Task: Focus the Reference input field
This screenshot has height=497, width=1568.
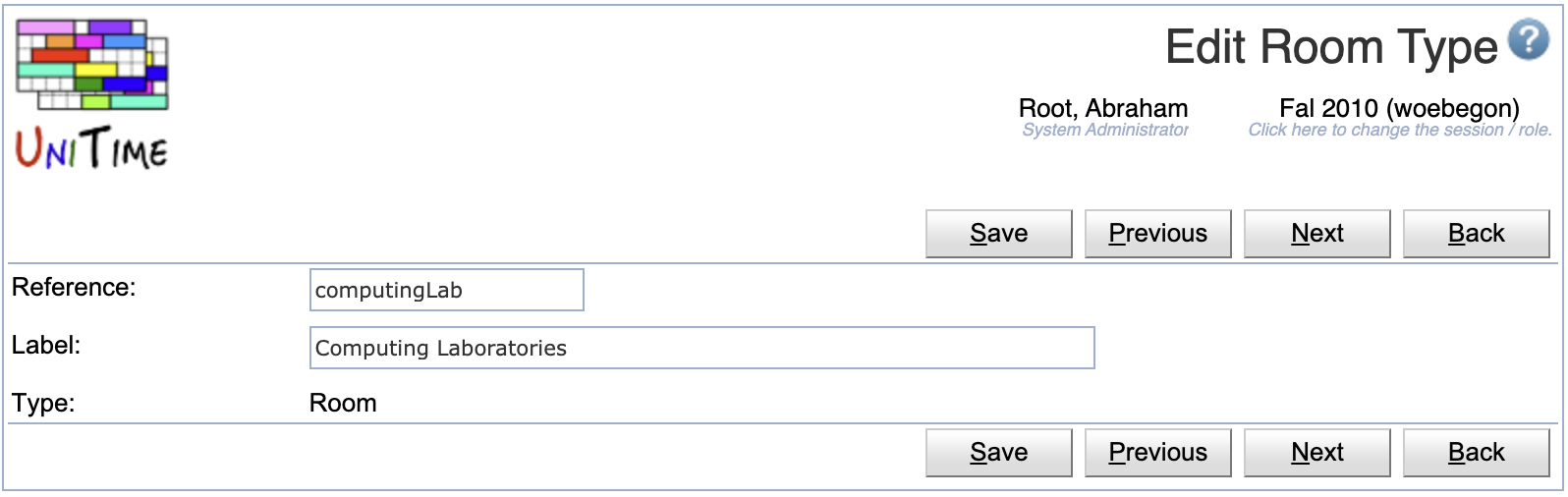Action: point(447,290)
